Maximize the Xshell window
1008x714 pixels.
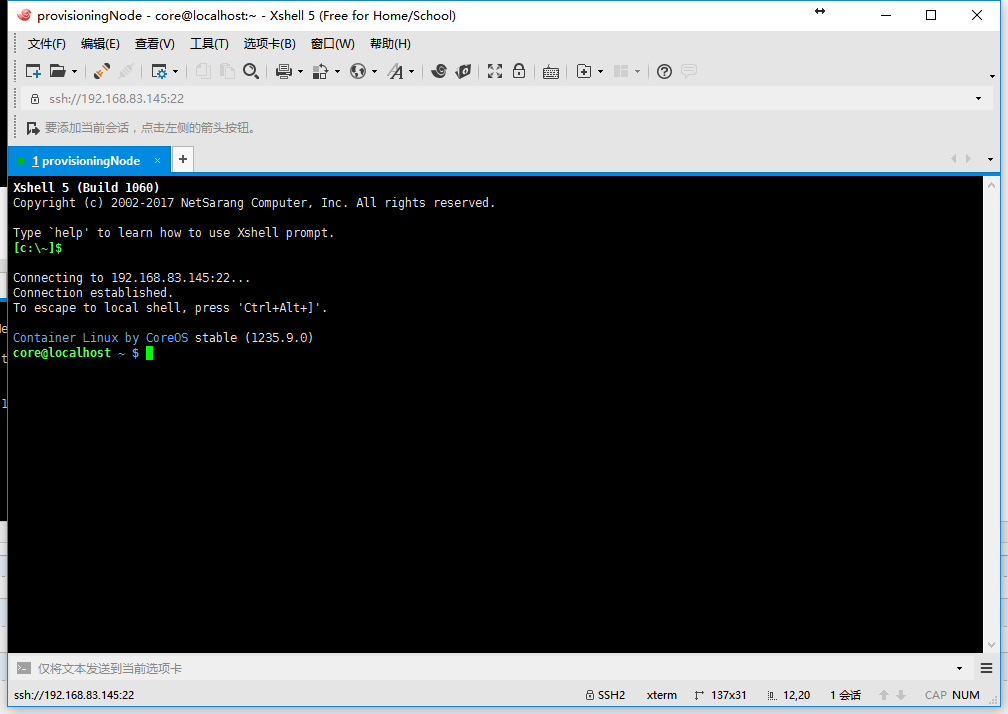(930, 15)
